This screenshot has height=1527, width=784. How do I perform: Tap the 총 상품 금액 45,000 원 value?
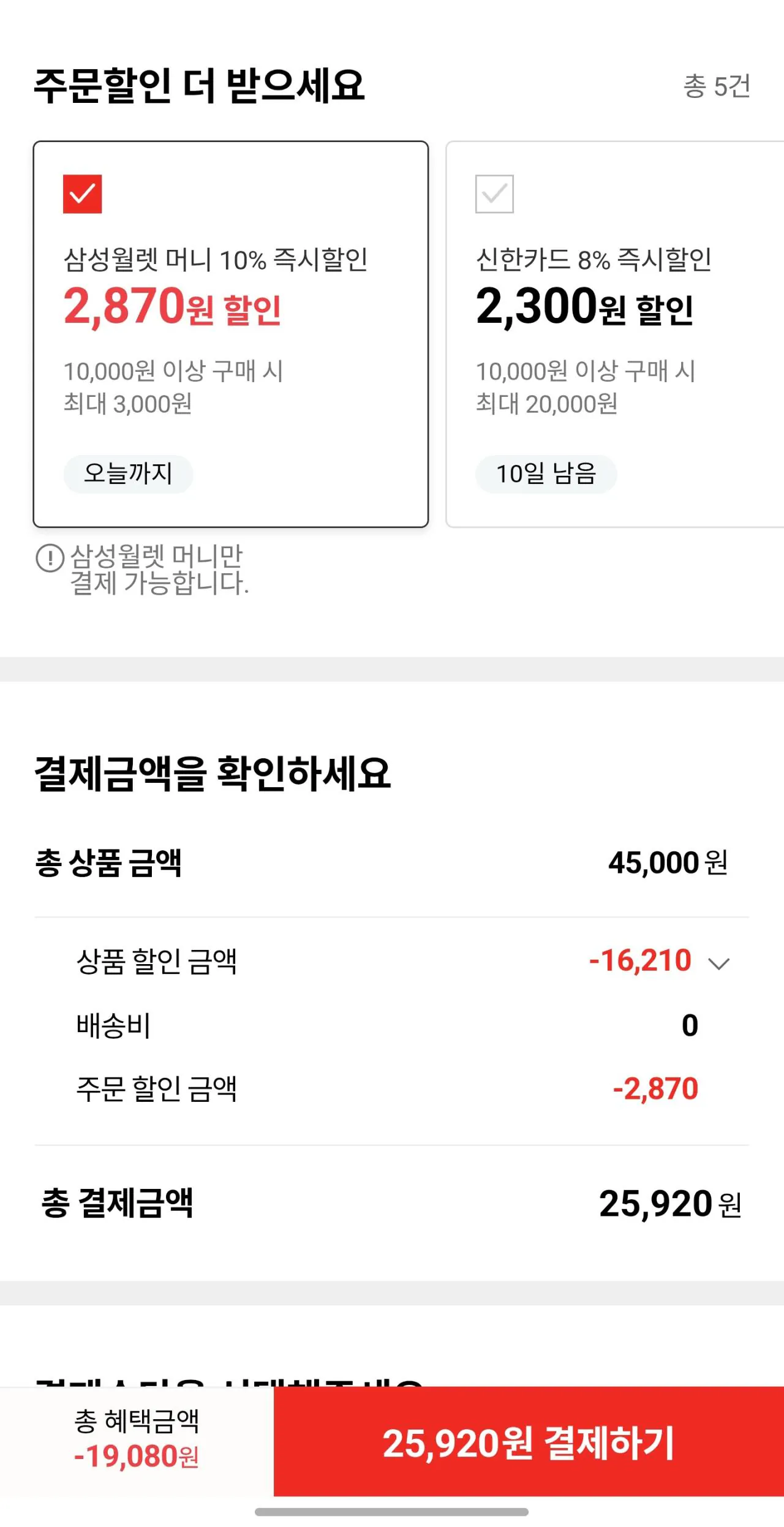pyautogui.click(x=667, y=863)
